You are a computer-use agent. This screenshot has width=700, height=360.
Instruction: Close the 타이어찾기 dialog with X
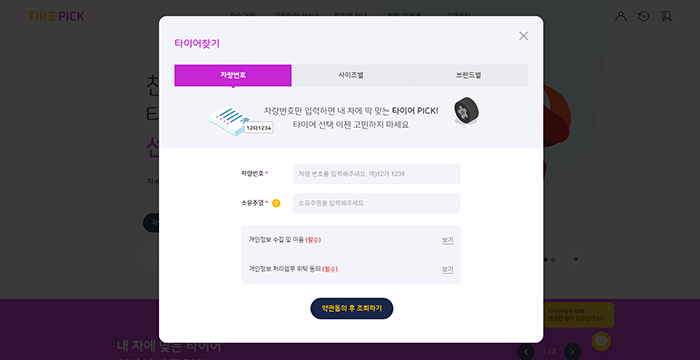point(524,36)
